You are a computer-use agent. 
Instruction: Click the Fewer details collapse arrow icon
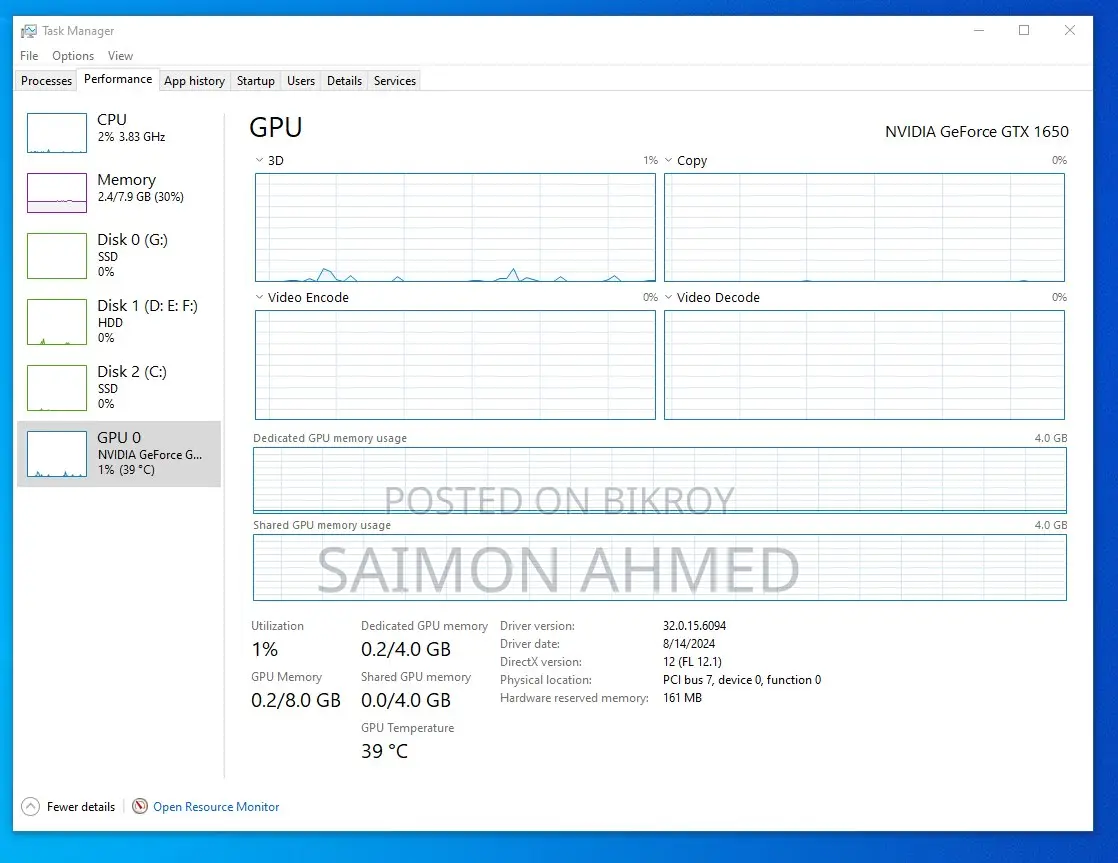coord(31,807)
